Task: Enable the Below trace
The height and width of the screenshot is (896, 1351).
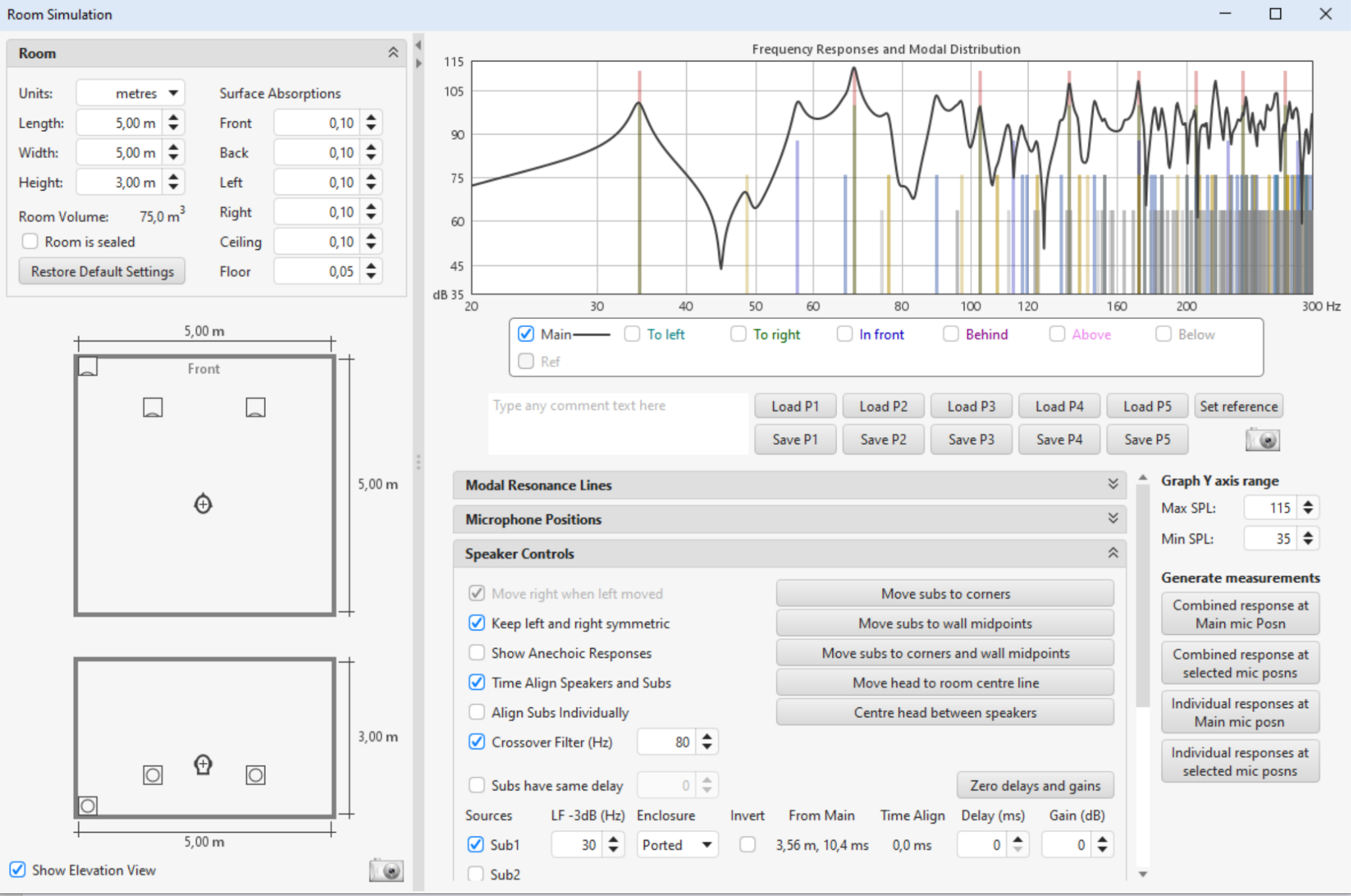Action: click(1163, 334)
